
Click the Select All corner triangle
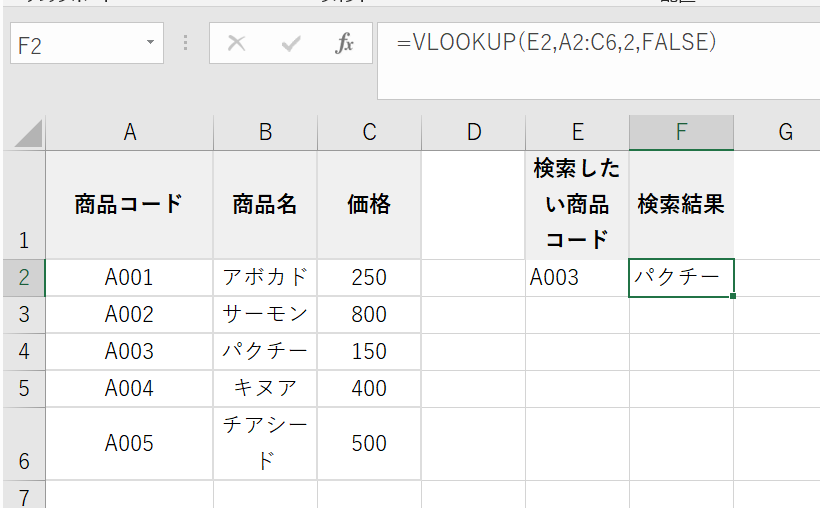(29, 133)
